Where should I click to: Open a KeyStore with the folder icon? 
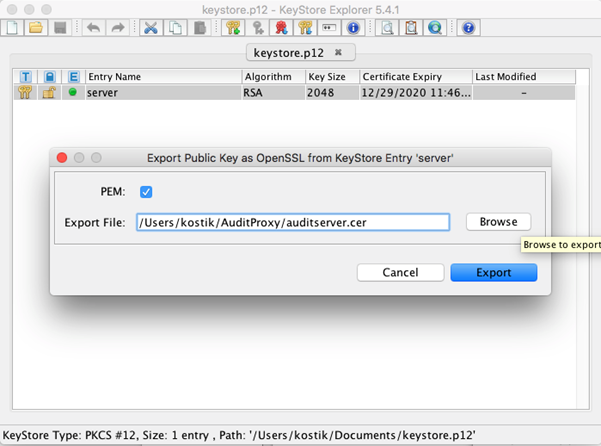[36, 28]
